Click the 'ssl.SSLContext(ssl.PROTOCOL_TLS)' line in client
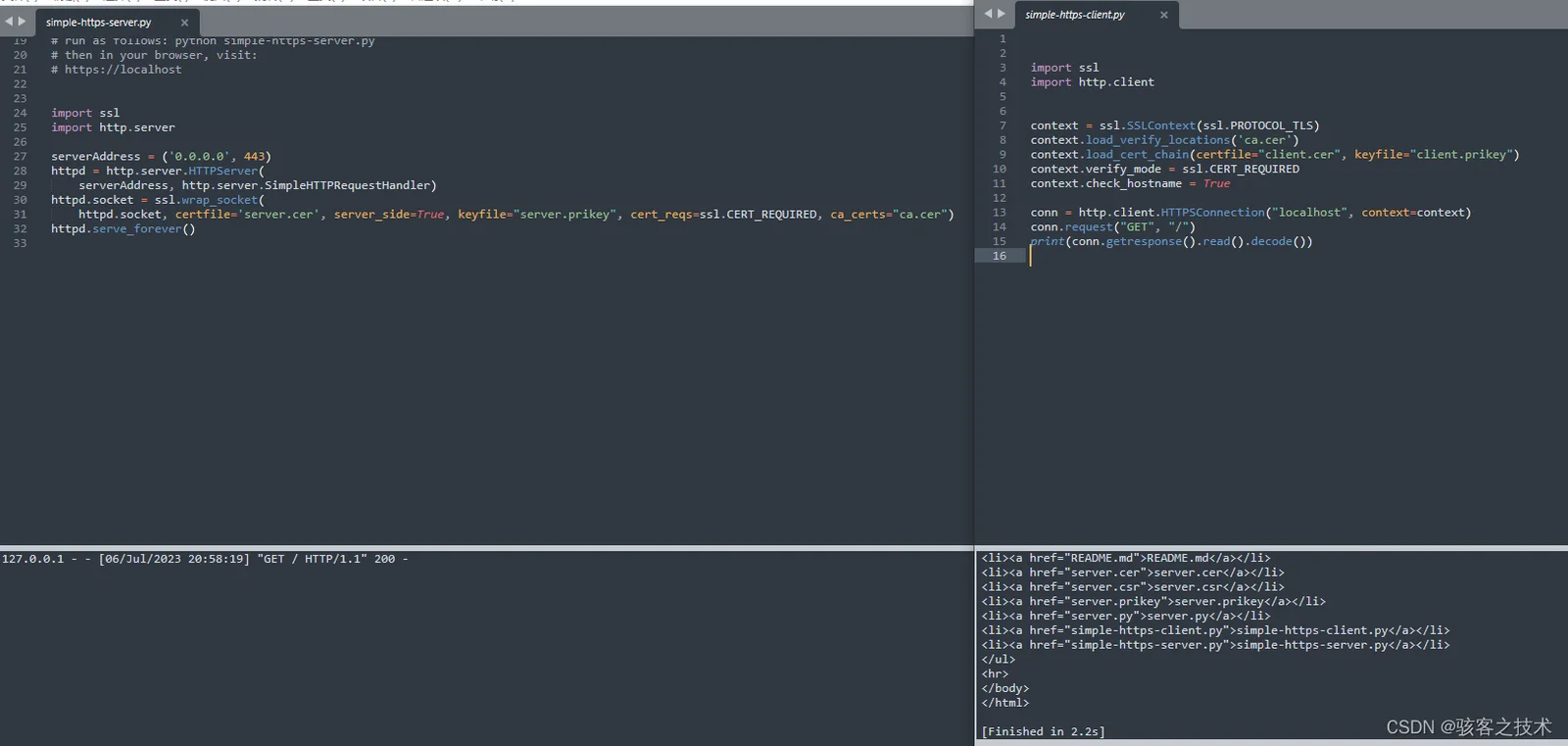 (x=1175, y=125)
